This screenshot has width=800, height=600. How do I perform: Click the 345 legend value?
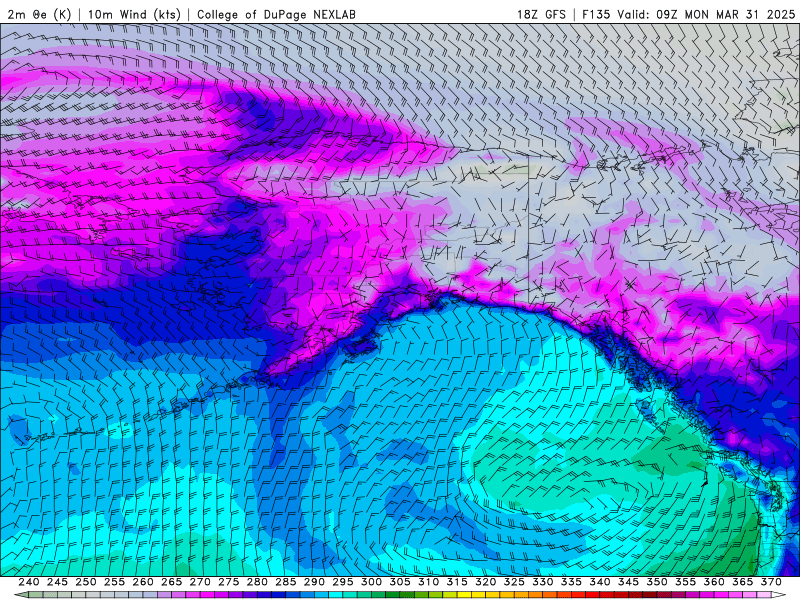click(629, 582)
